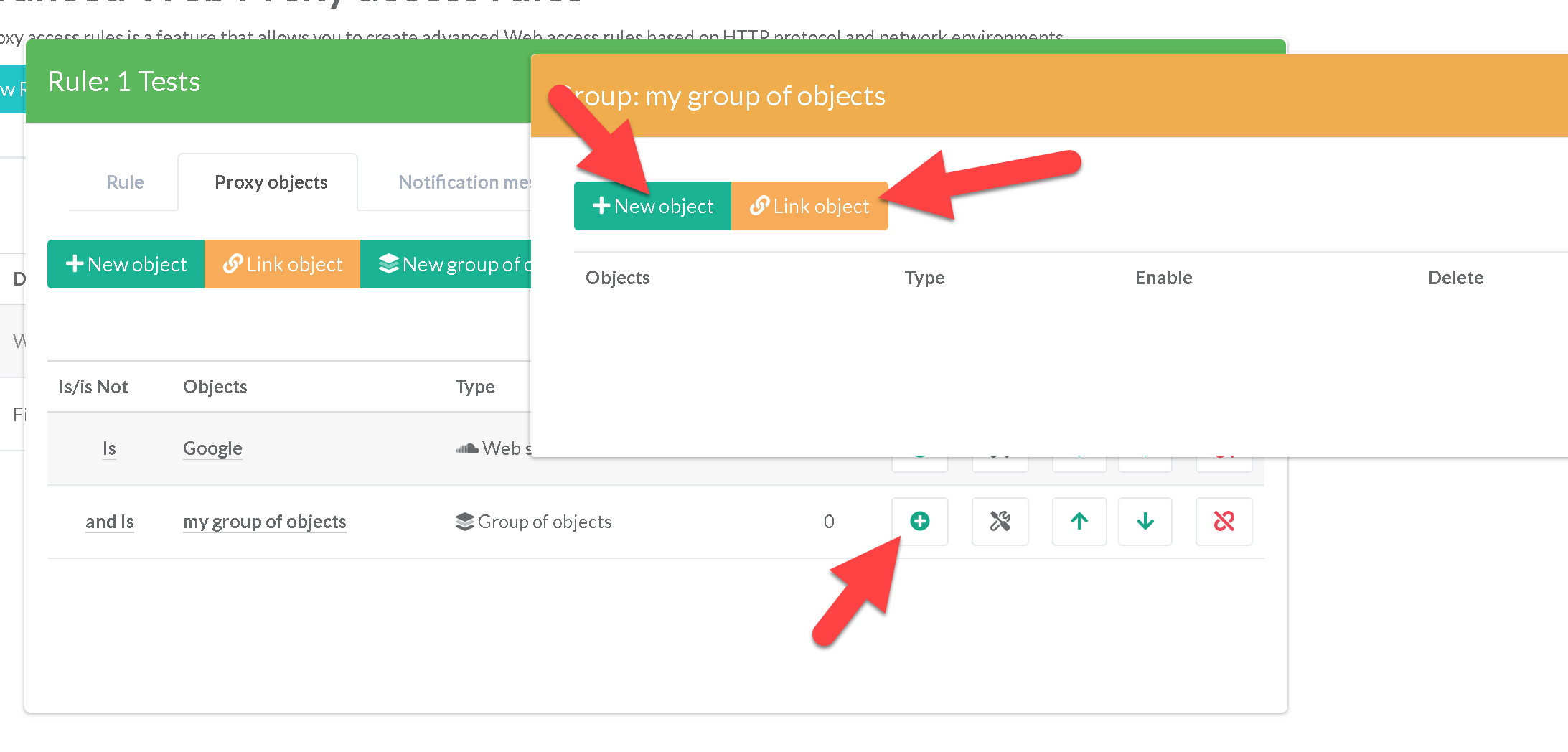Click Link object in the orange Group panel
Image resolution: width=1568 pixels, height=752 pixels.
[809, 207]
